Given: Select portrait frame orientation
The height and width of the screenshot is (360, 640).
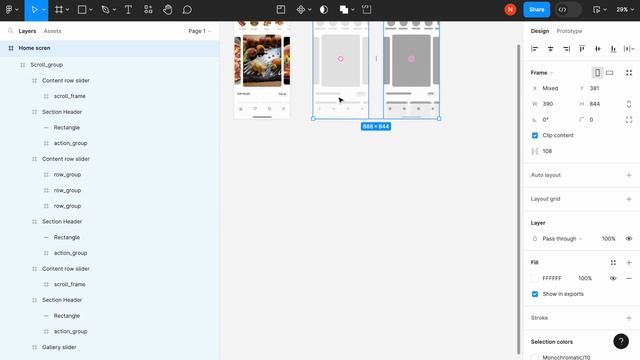Looking at the screenshot, I should pyautogui.click(x=598, y=73).
